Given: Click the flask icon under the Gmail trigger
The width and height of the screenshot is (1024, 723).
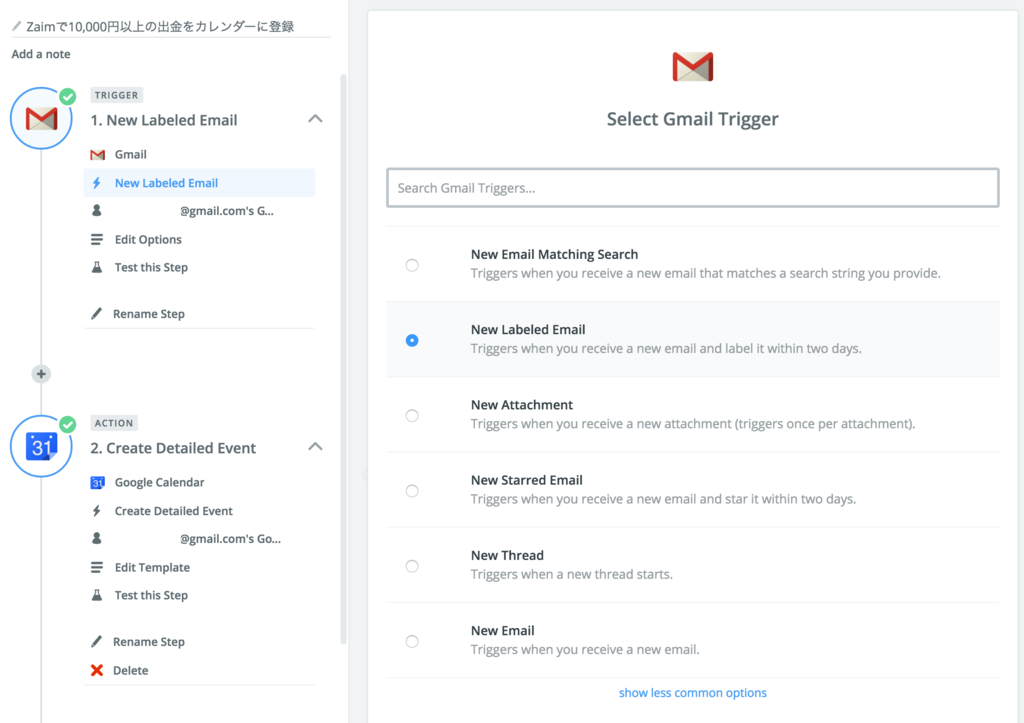Looking at the screenshot, I should point(97,267).
